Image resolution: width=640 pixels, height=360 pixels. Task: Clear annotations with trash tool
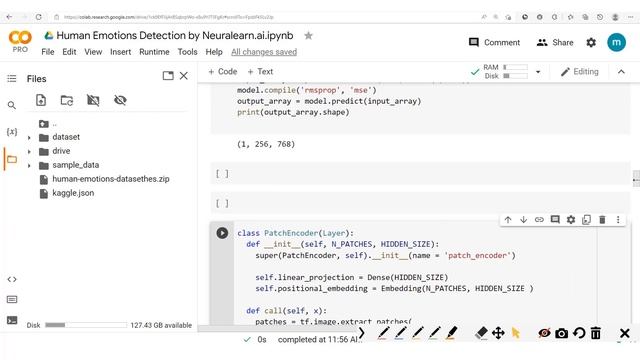point(596,333)
